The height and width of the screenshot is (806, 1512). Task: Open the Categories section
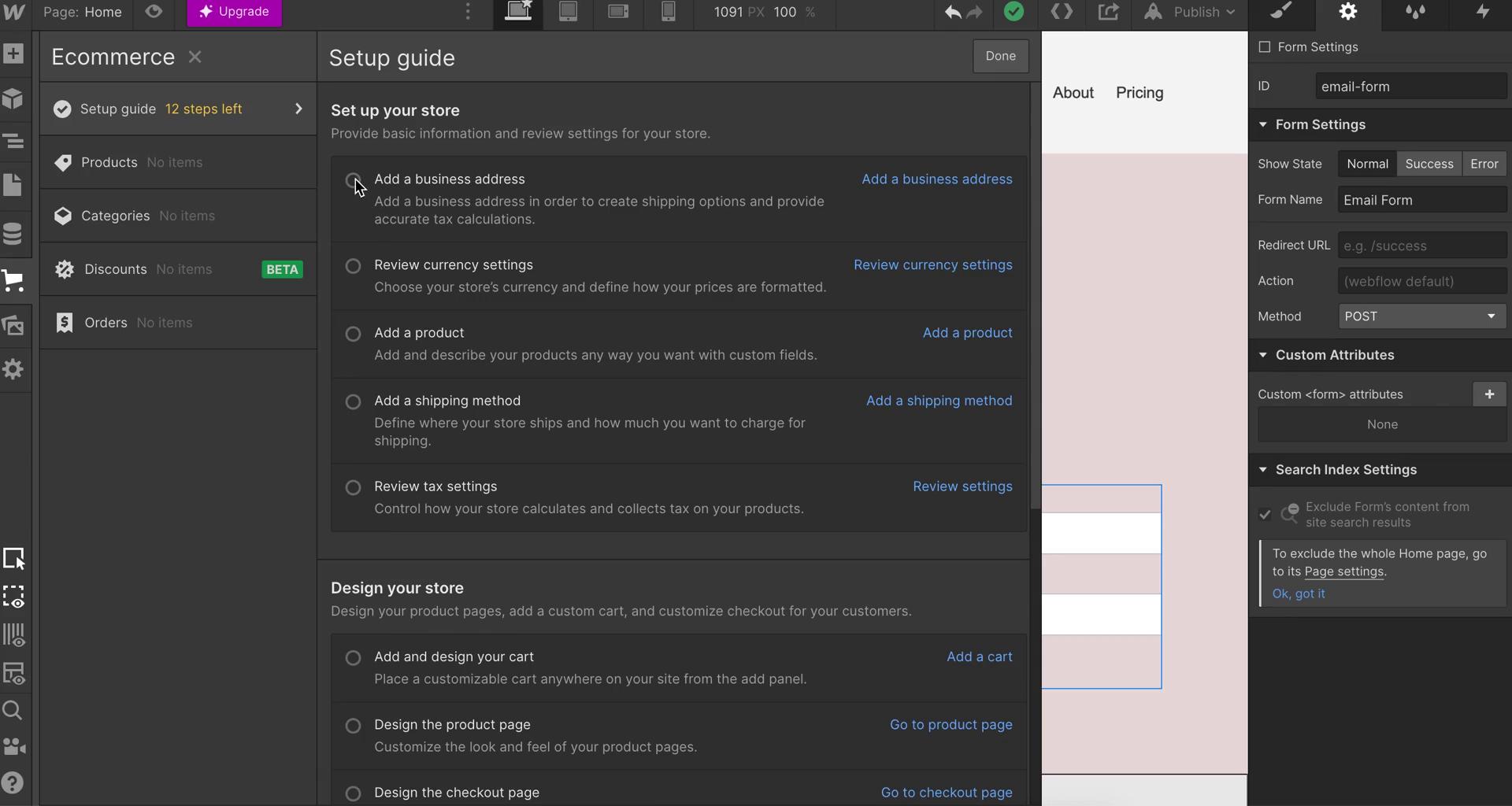coord(178,216)
